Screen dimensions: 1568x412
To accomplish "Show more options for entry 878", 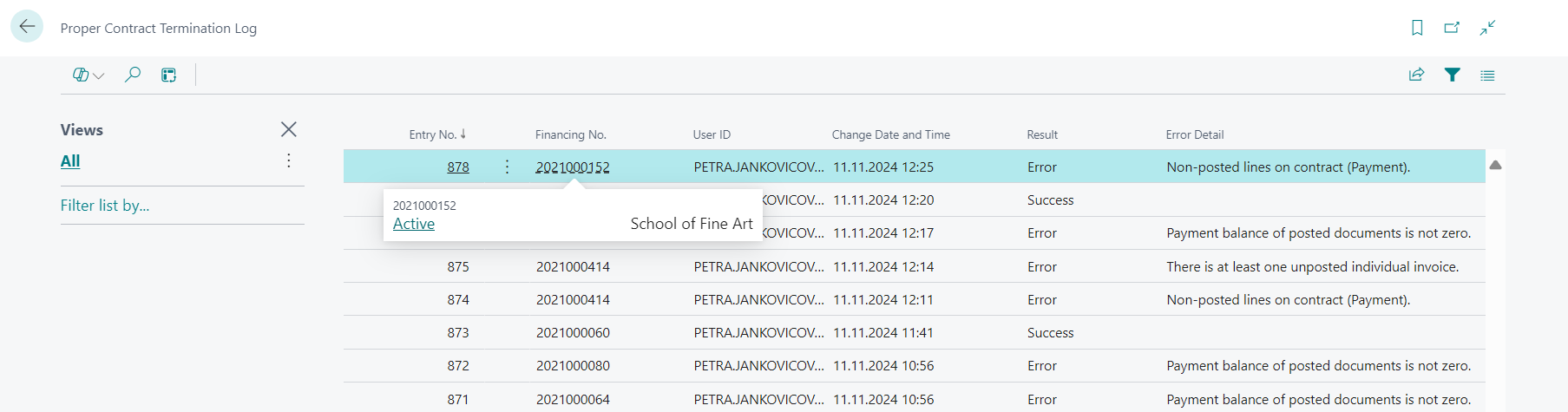I will point(508,167).
